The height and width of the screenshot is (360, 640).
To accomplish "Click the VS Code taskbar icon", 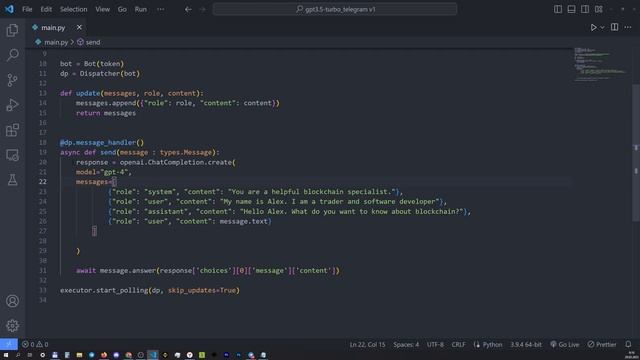I will point(153,355).
